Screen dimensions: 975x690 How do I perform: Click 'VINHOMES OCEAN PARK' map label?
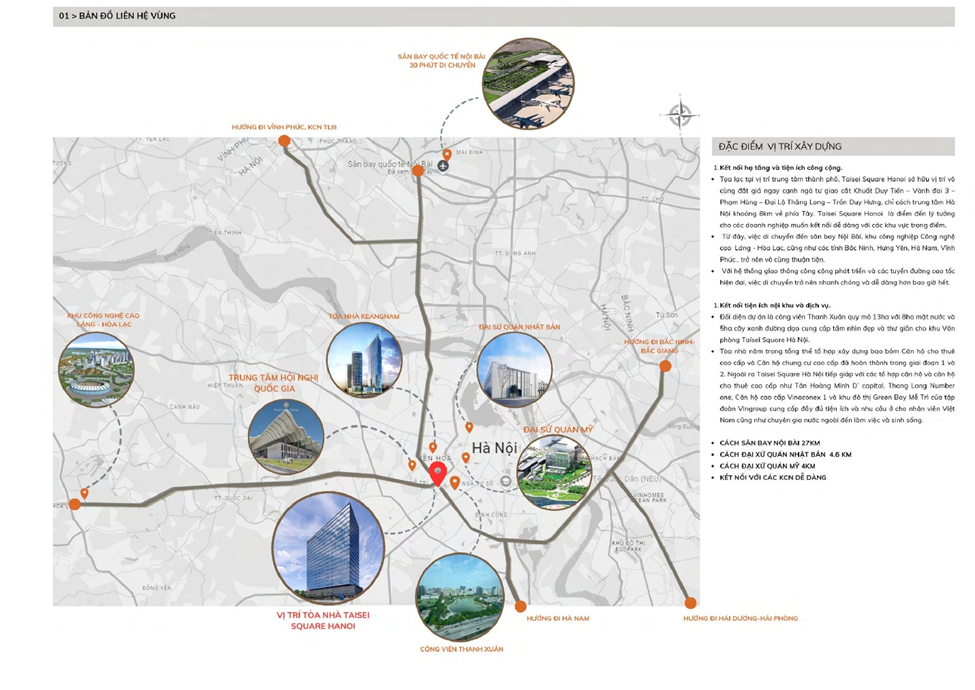649,497
